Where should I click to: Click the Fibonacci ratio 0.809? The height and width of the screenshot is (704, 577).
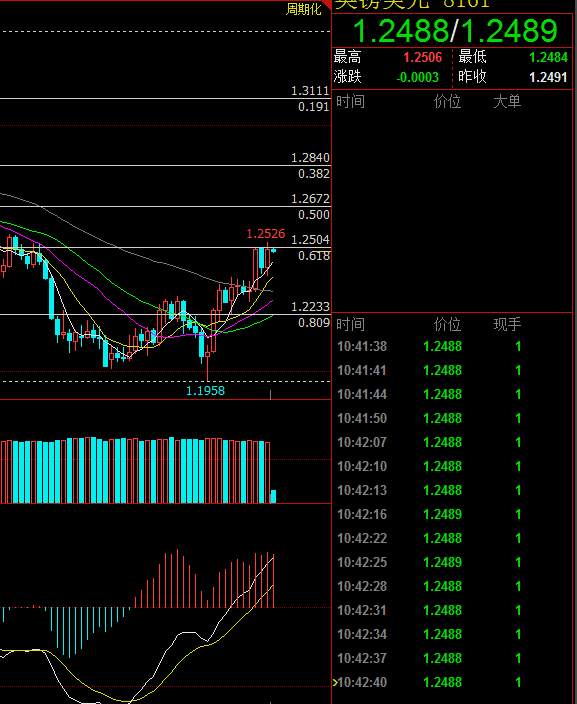314,322
